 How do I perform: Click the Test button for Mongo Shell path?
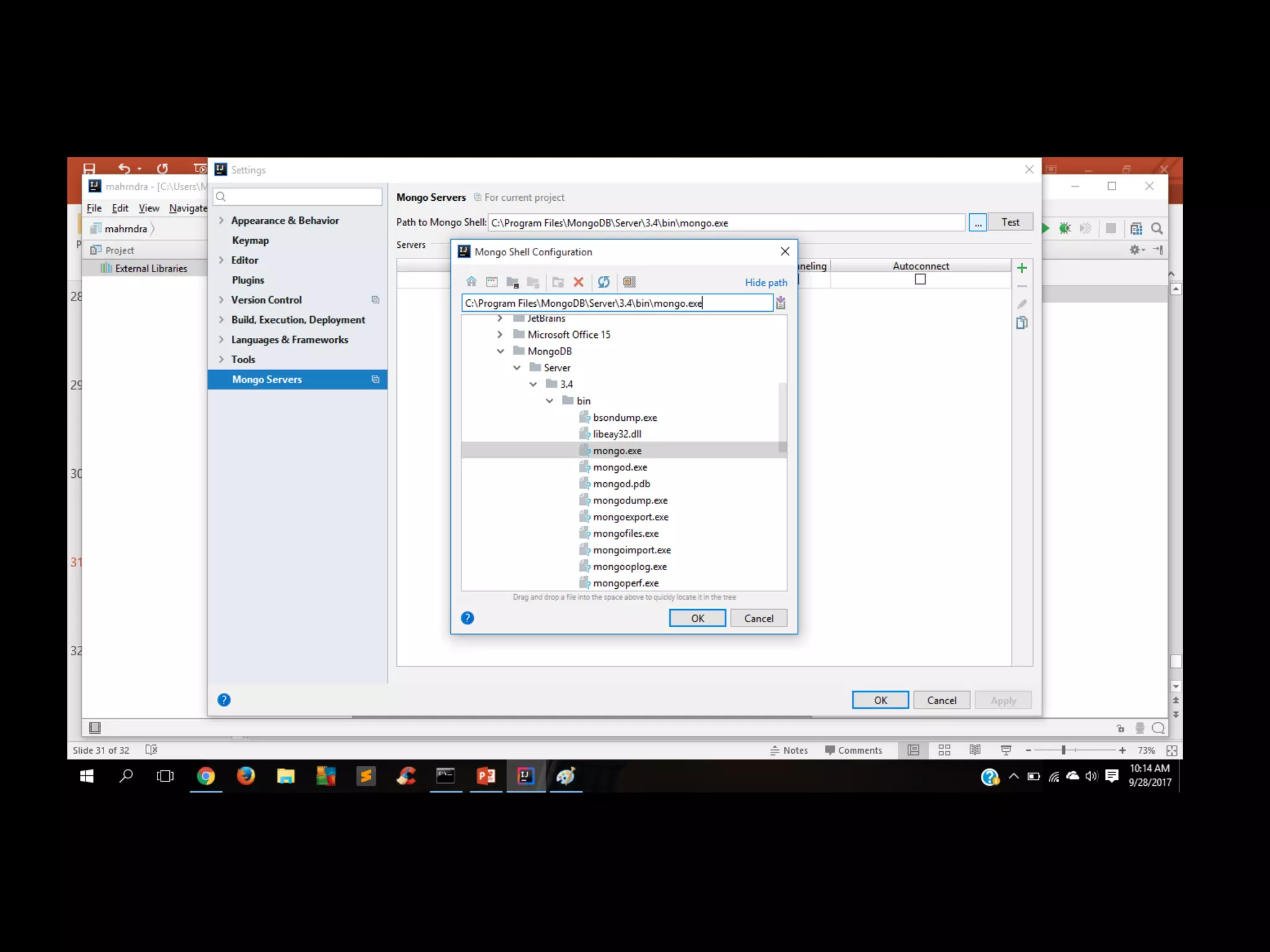tap(1010, 222)
